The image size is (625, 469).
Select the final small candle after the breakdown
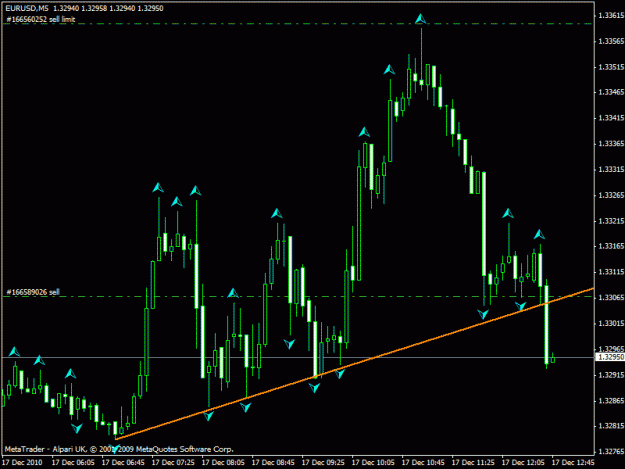[553, 358]
